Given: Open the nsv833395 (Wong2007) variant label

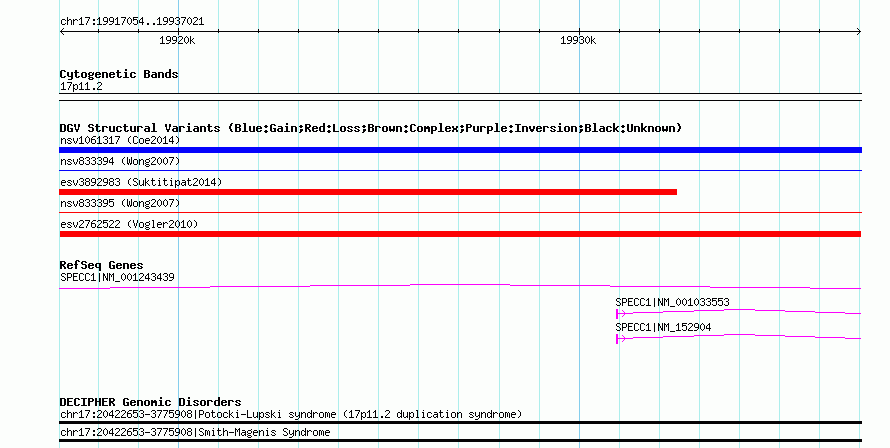Looking at the screenshot, I should coord(120,203).
